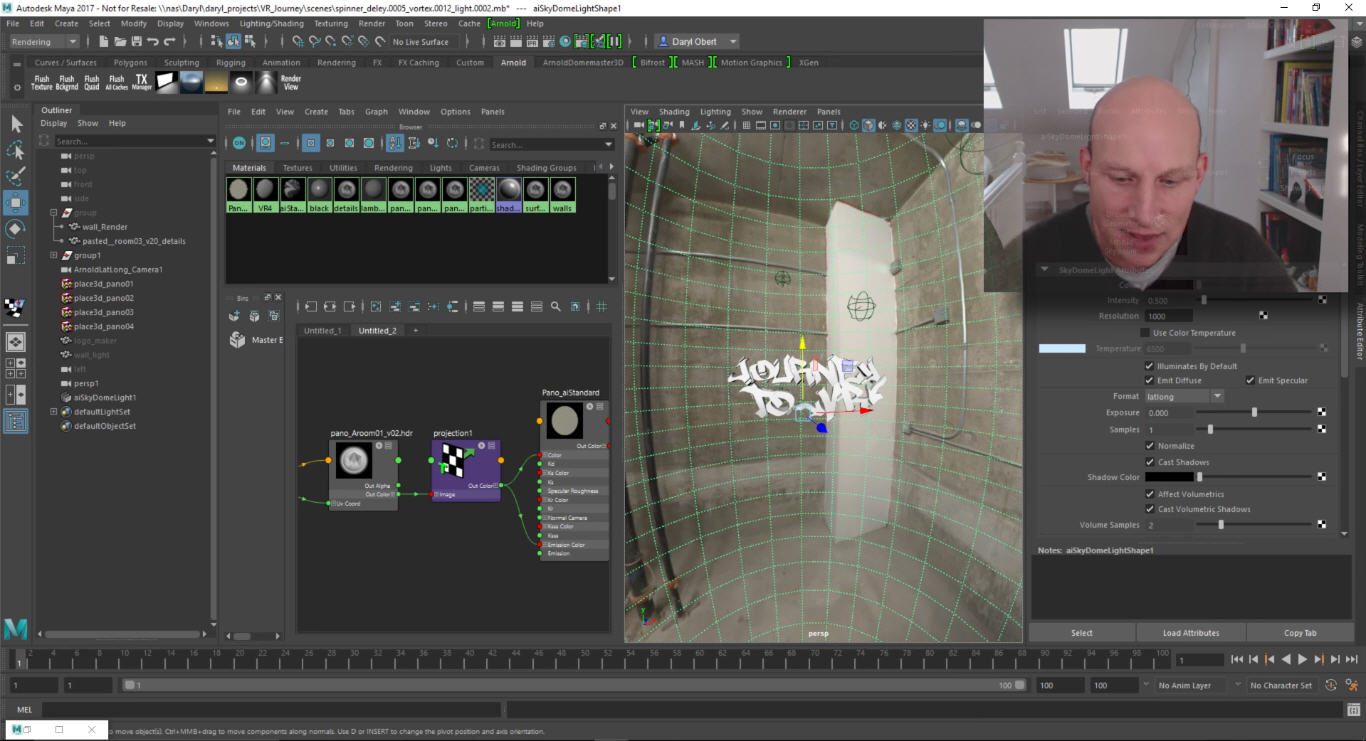Image resolution: width=1366 pixels, height=741 pixels.
Task: Click the Flush Texture shelf icon
Action: [41, 82]
